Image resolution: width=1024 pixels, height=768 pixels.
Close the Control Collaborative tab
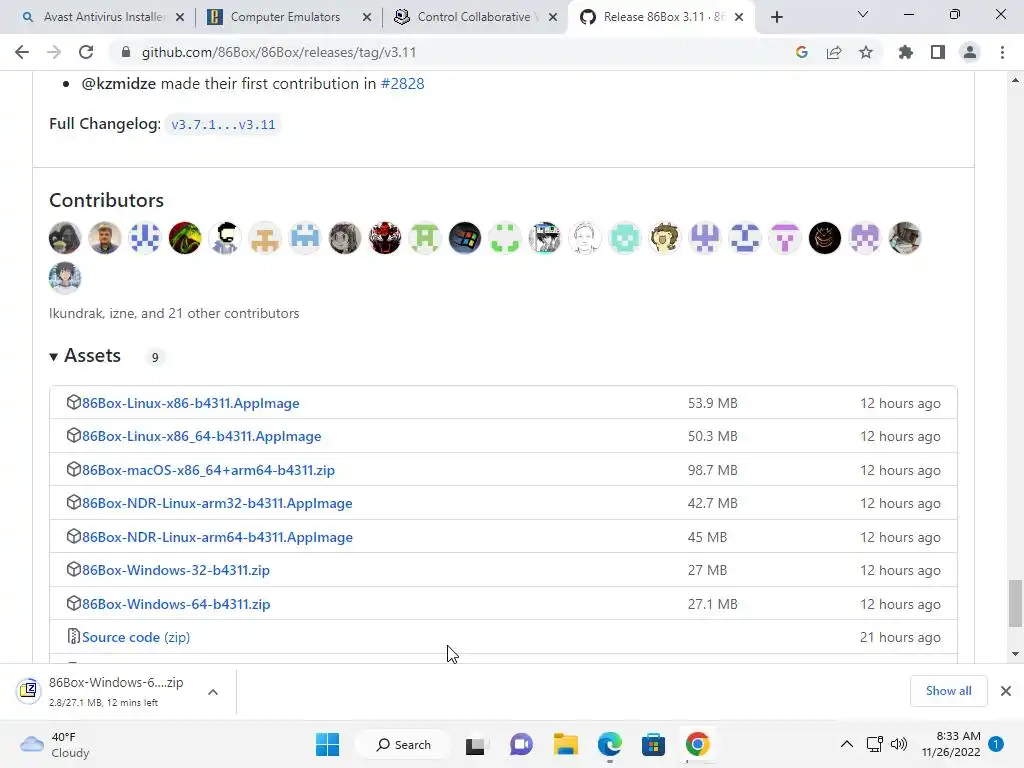click(553, 17)
